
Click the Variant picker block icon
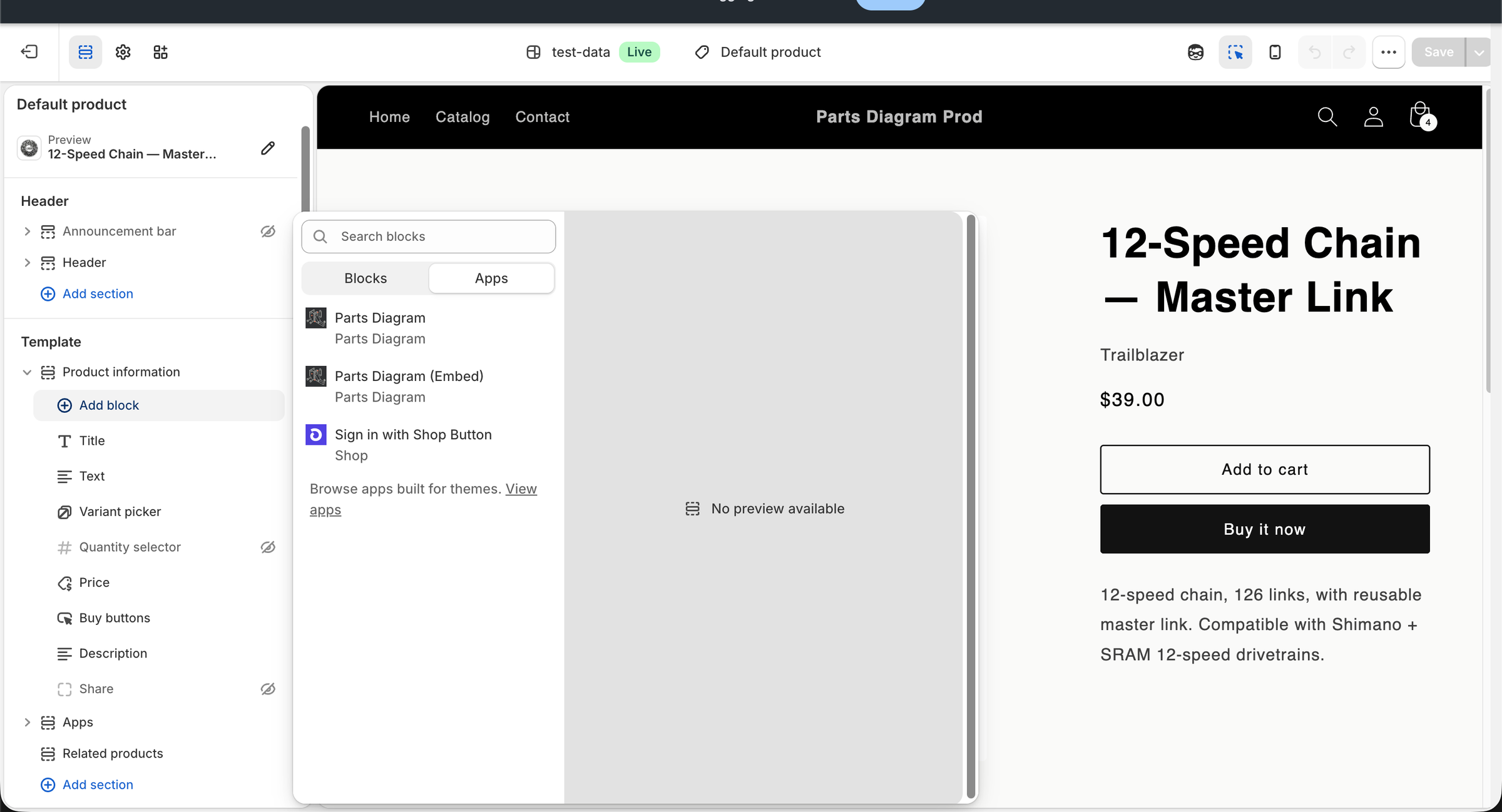[x=64, y=512]
